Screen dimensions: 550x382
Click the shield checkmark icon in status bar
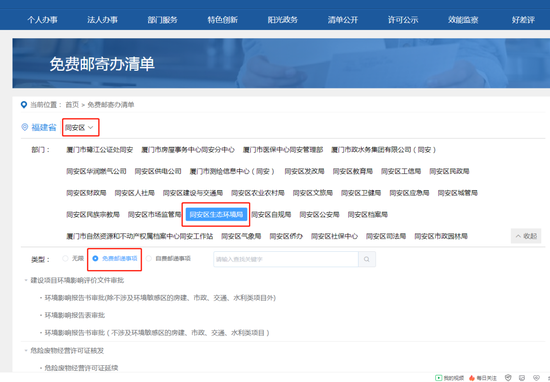coord(508,377)
